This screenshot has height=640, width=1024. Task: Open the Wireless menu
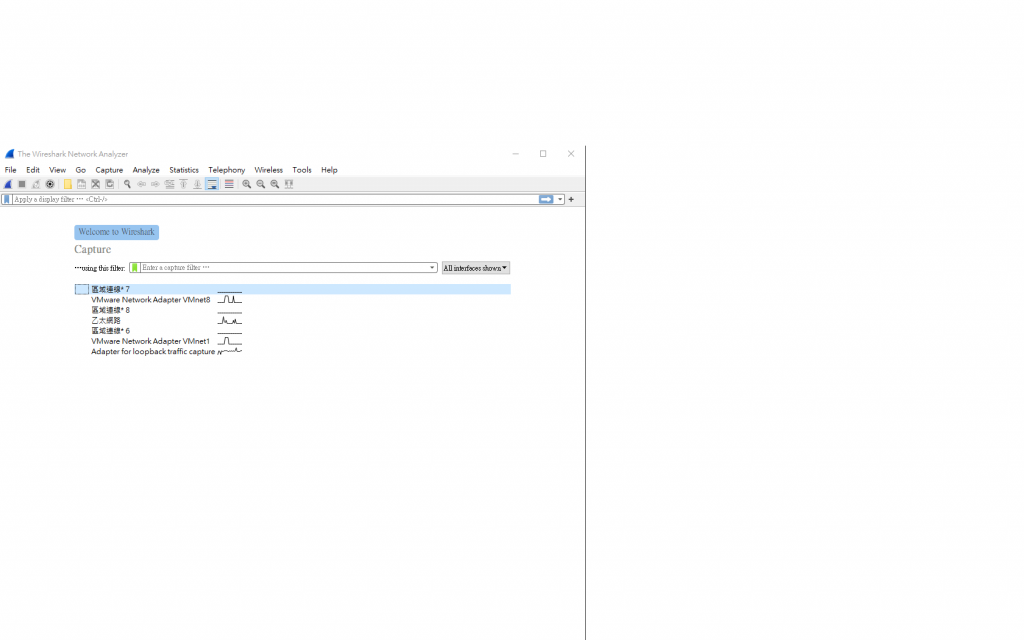[x=268, y=170]
